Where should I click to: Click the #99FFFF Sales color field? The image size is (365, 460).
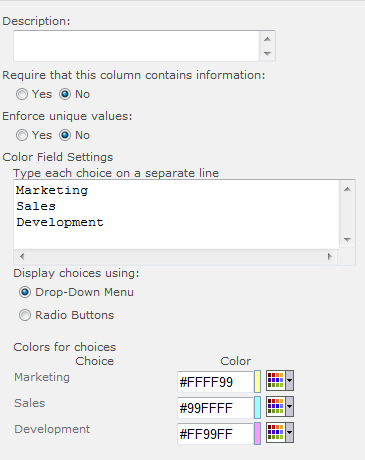click(215, 408)
